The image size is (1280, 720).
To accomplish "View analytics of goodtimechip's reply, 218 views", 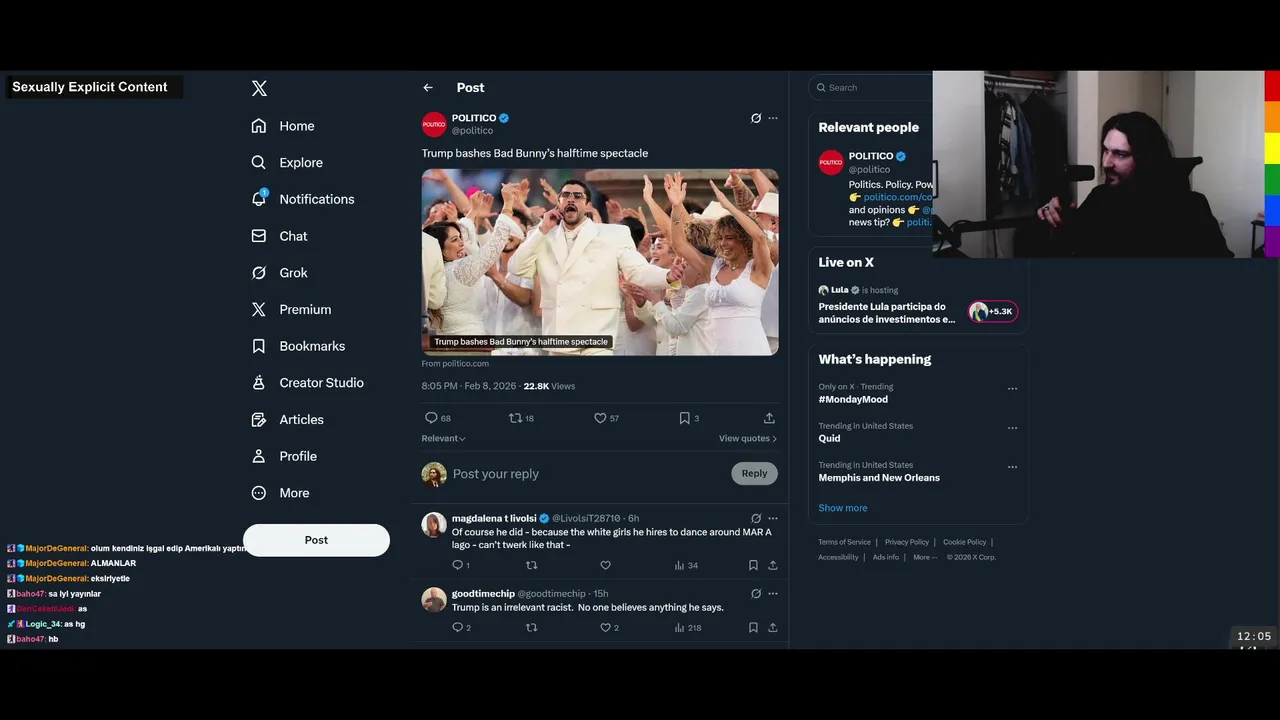I will [x=688, y=628].
